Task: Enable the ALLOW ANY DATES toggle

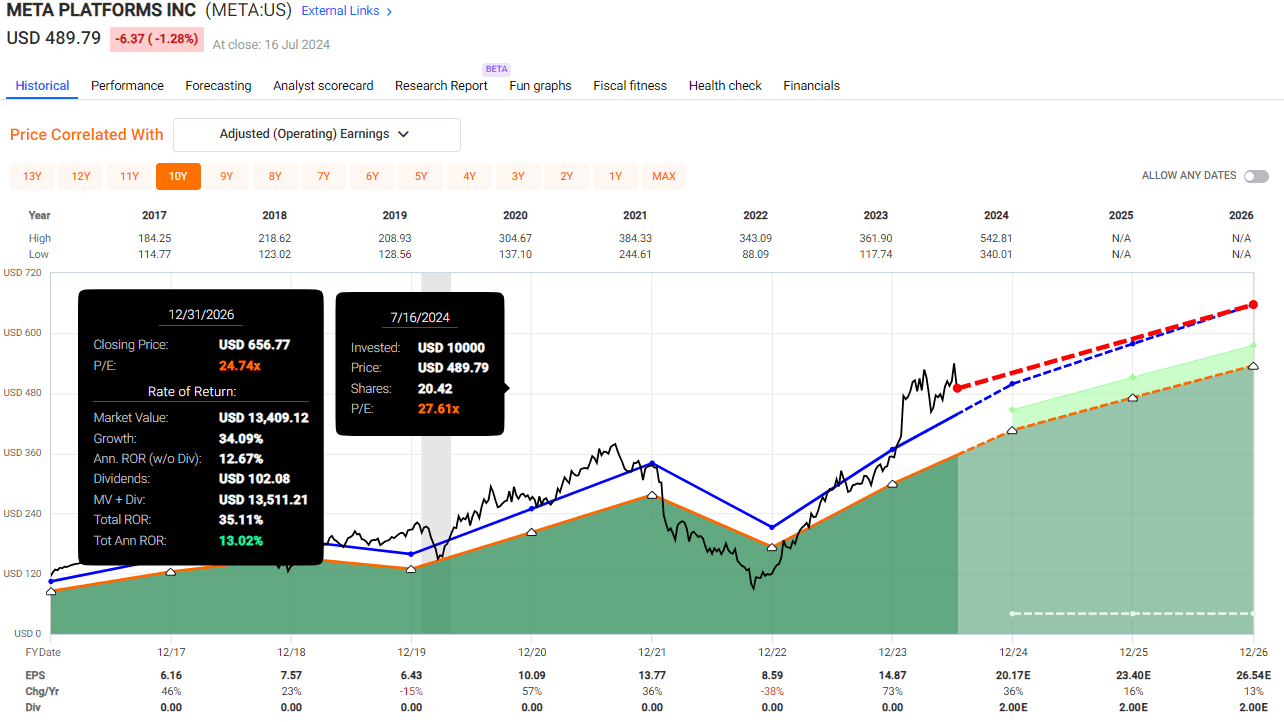Action: point(1256,175)
